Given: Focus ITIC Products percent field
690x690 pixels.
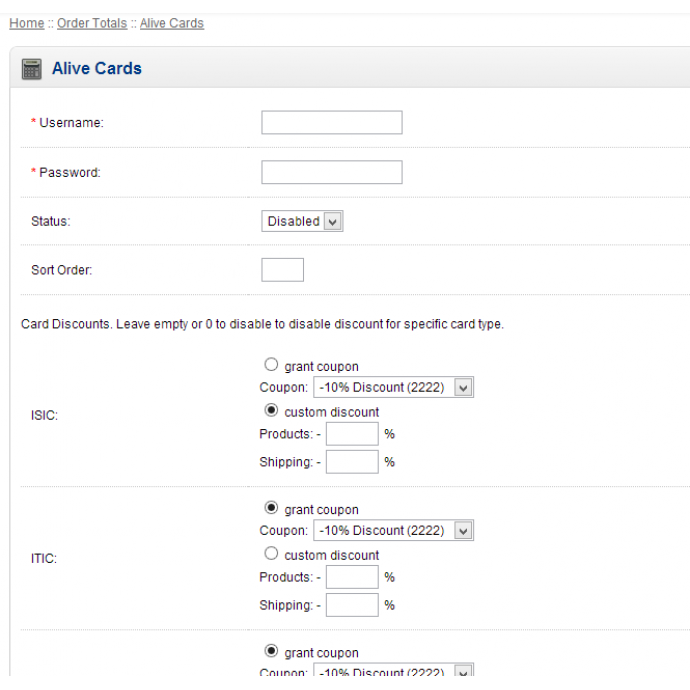Looking at the screenshot, I should 352,577.
